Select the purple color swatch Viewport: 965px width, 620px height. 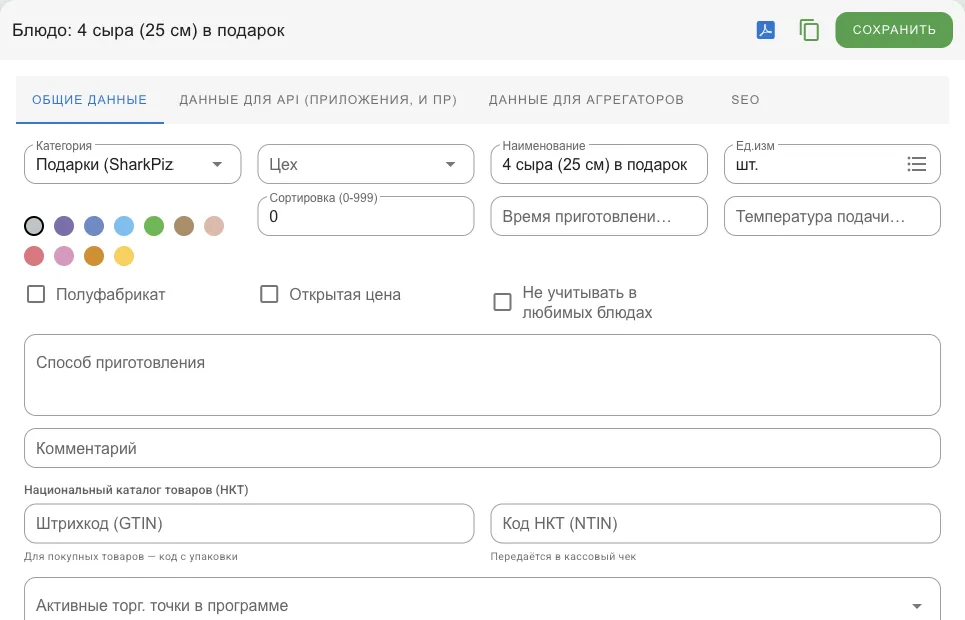pos(64,226)
